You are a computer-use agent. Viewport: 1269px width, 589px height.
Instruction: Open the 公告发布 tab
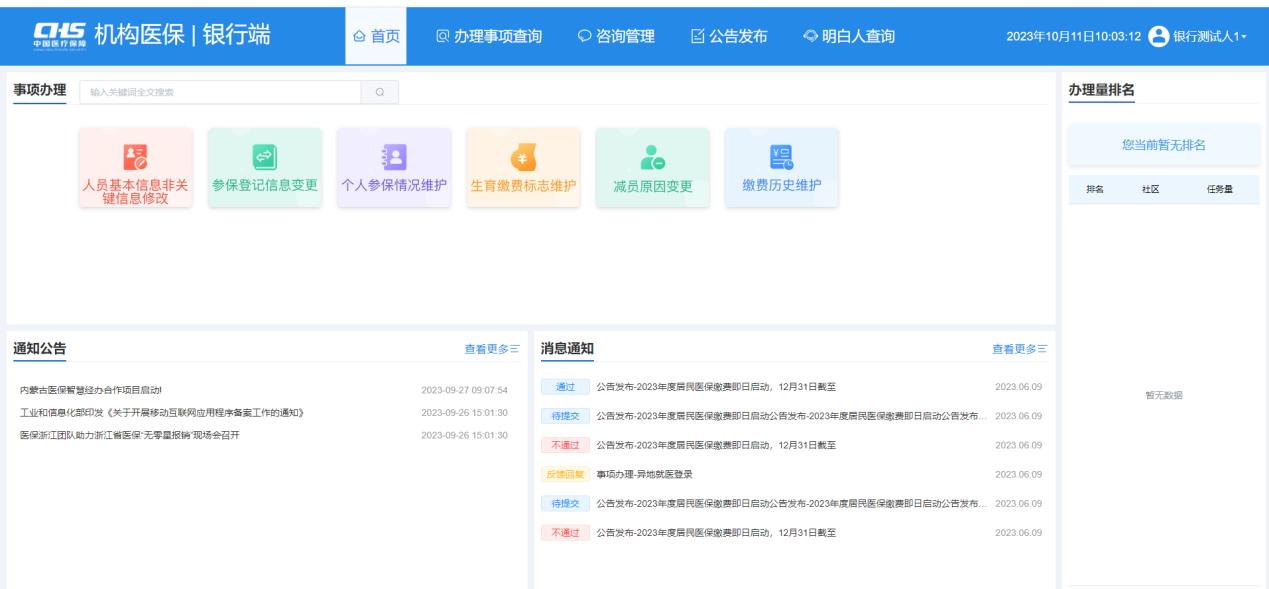[729, 36]
